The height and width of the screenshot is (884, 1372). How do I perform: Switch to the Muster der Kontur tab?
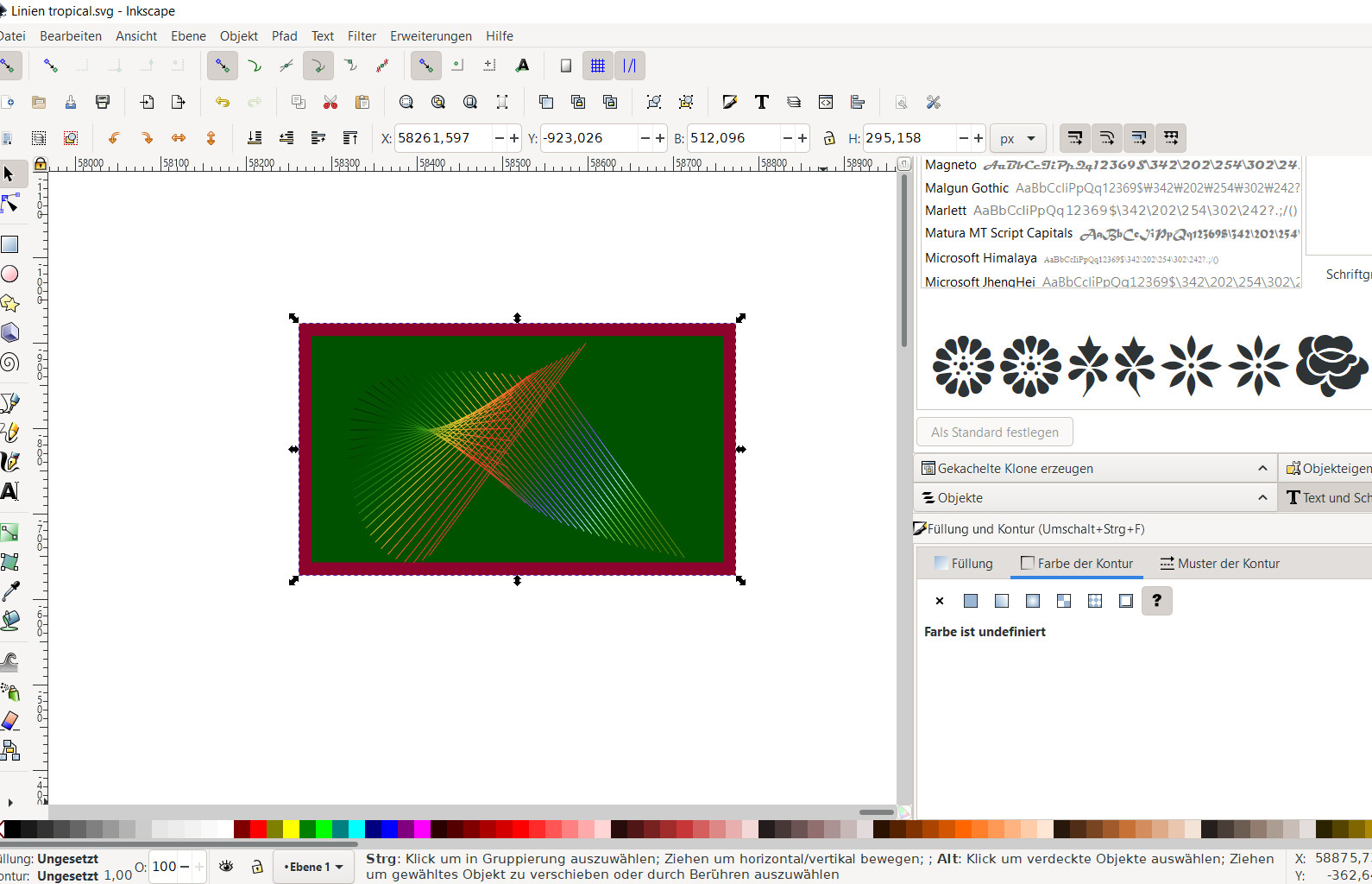point(1219,564)
